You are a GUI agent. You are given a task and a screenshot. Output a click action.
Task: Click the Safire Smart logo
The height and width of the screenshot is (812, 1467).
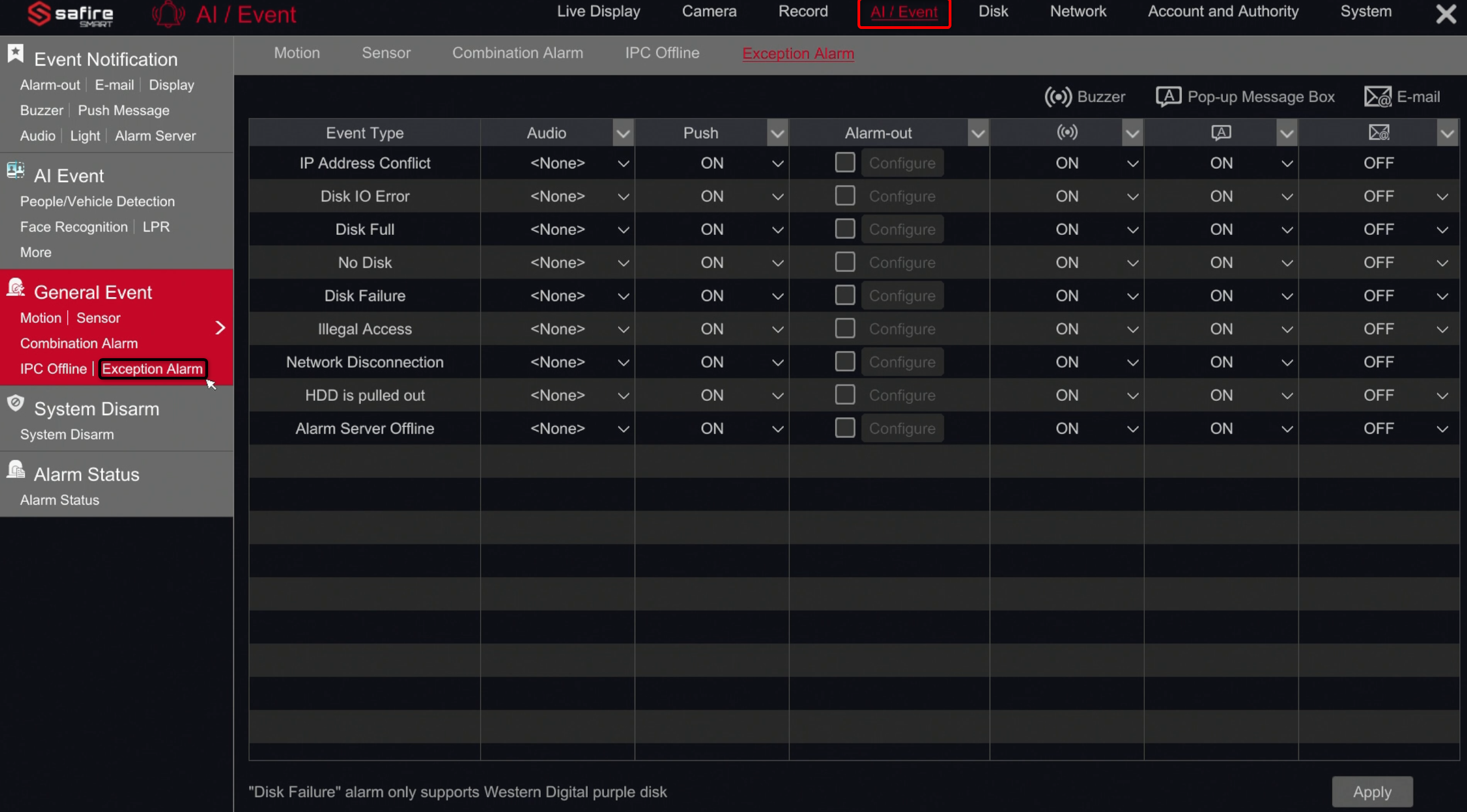tap(70, 14)
